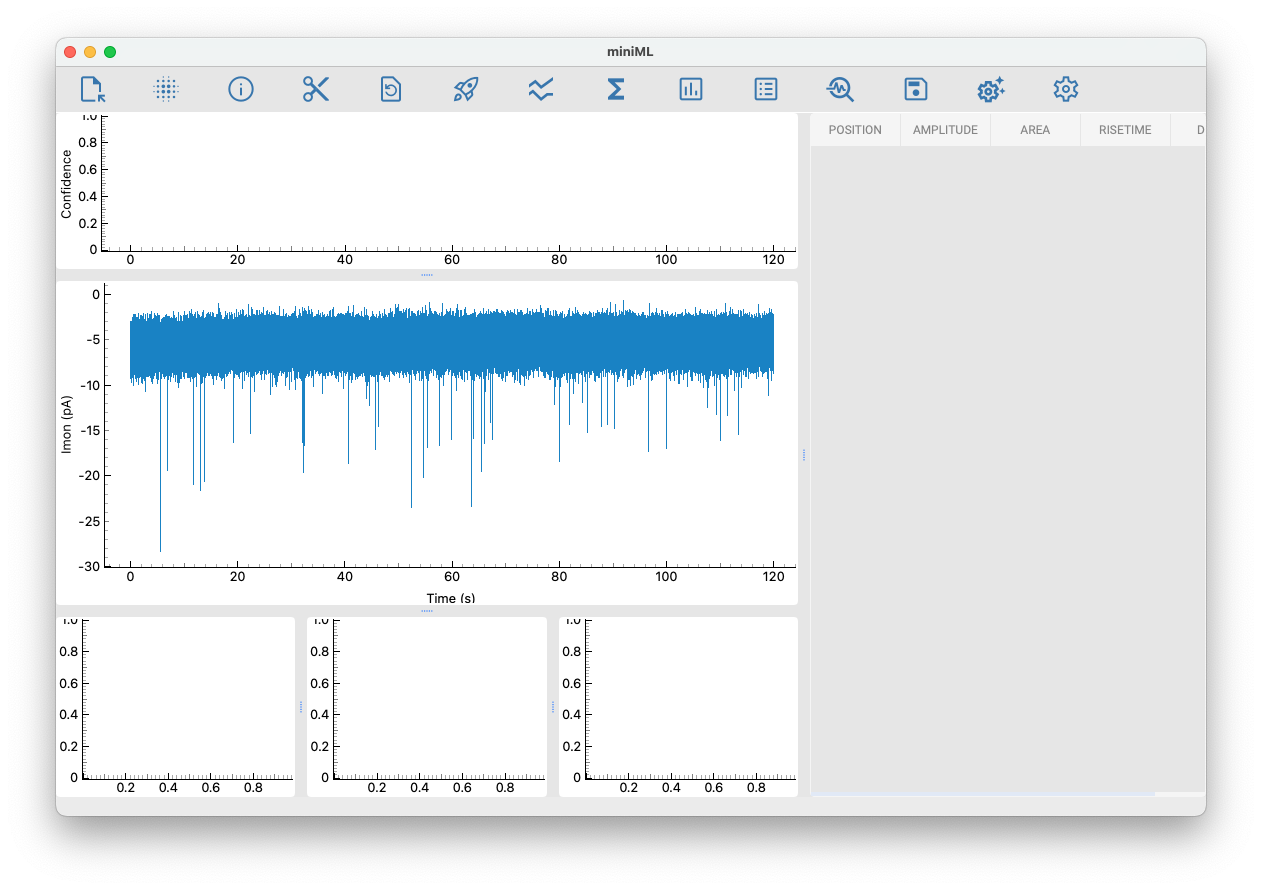Maximize miniML window with green button
This screenshot has height=890, width=1262.
tap(110, 52)
